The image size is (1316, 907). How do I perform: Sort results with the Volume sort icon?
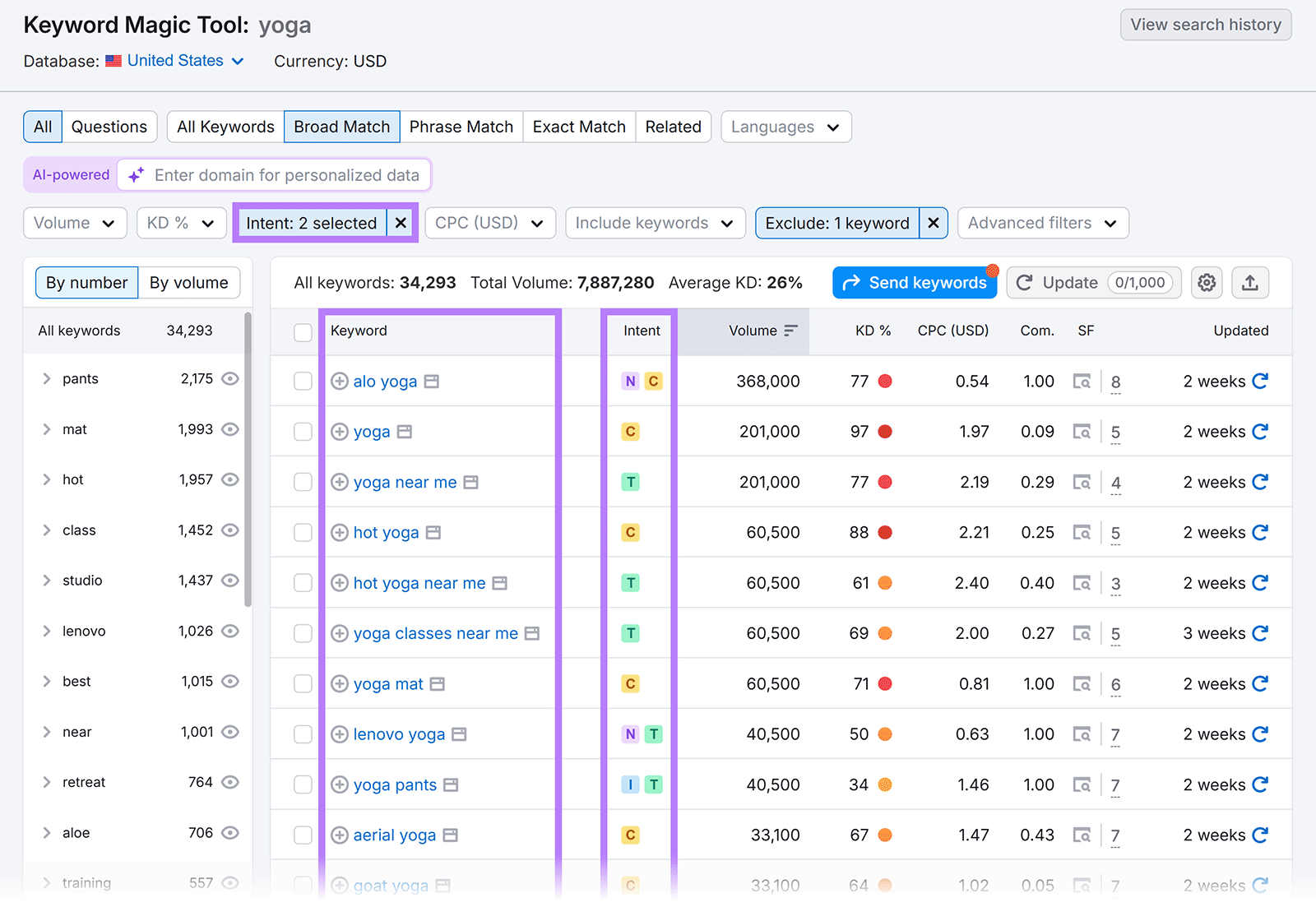(x=790, y=331)
